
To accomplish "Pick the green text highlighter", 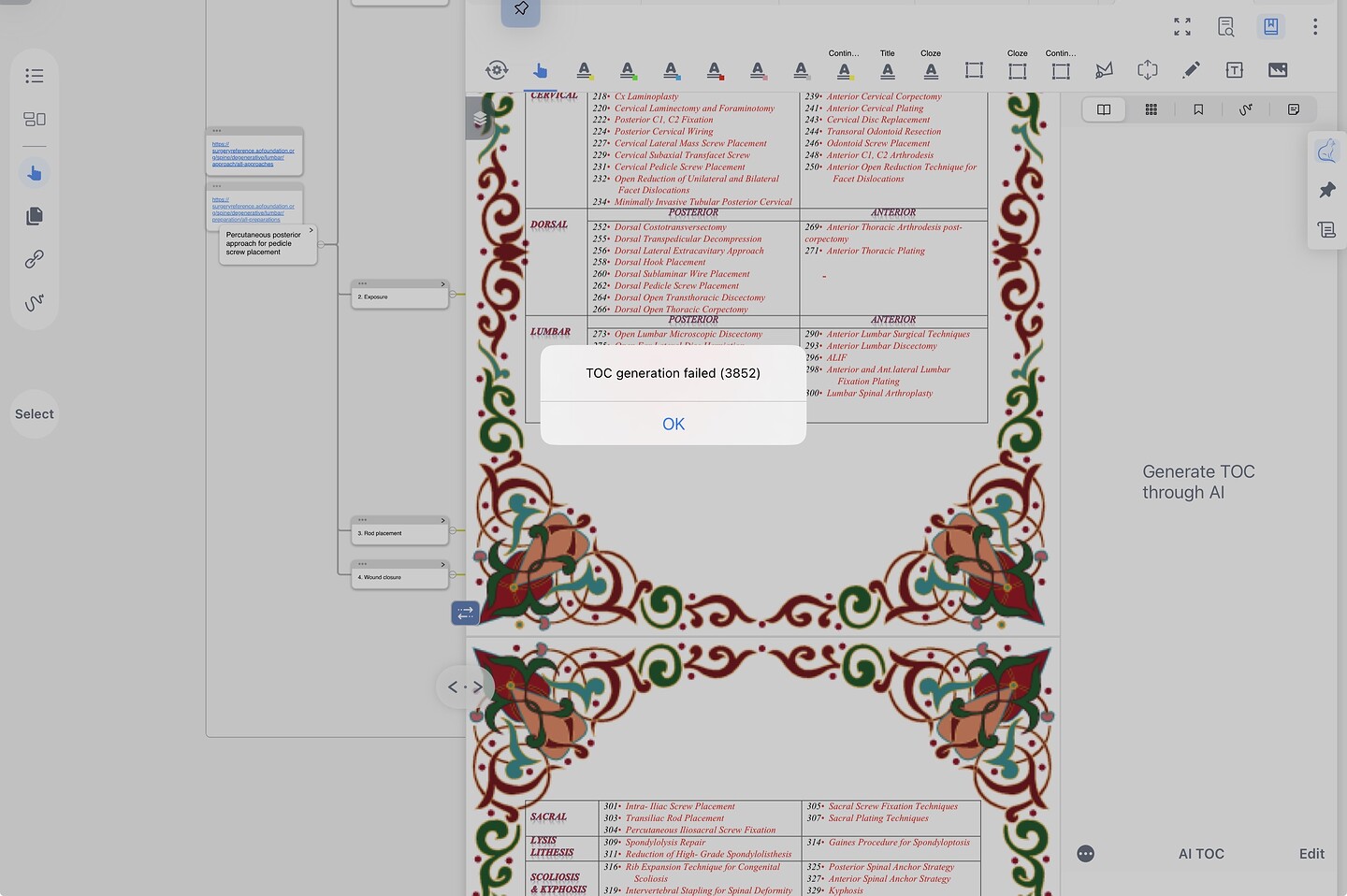I will [628, 70].
